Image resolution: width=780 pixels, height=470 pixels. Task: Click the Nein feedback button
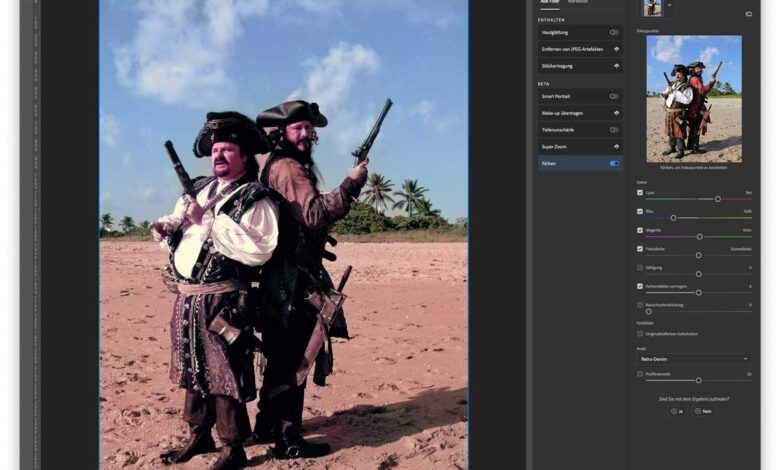703,411
